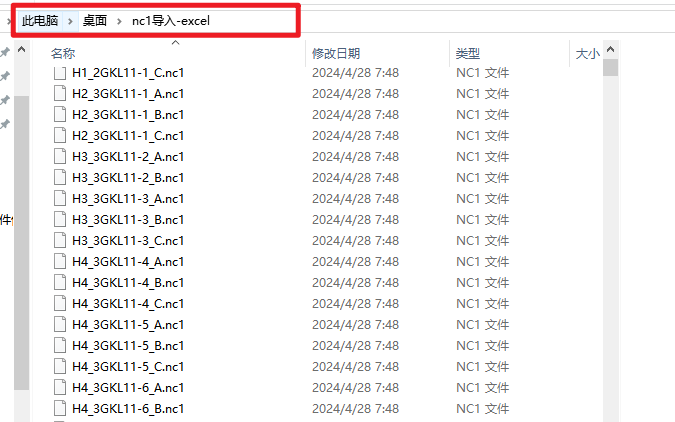Click the up arrow of the navigation pane scrollbar
Image resolution: width=675 pixels, height=422 pixels.
coord(22,50)
